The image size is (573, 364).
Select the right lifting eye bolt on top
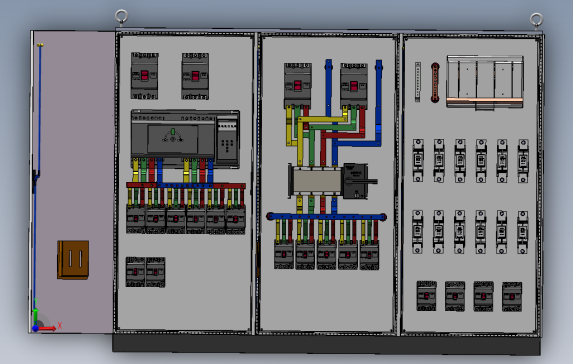536,20
